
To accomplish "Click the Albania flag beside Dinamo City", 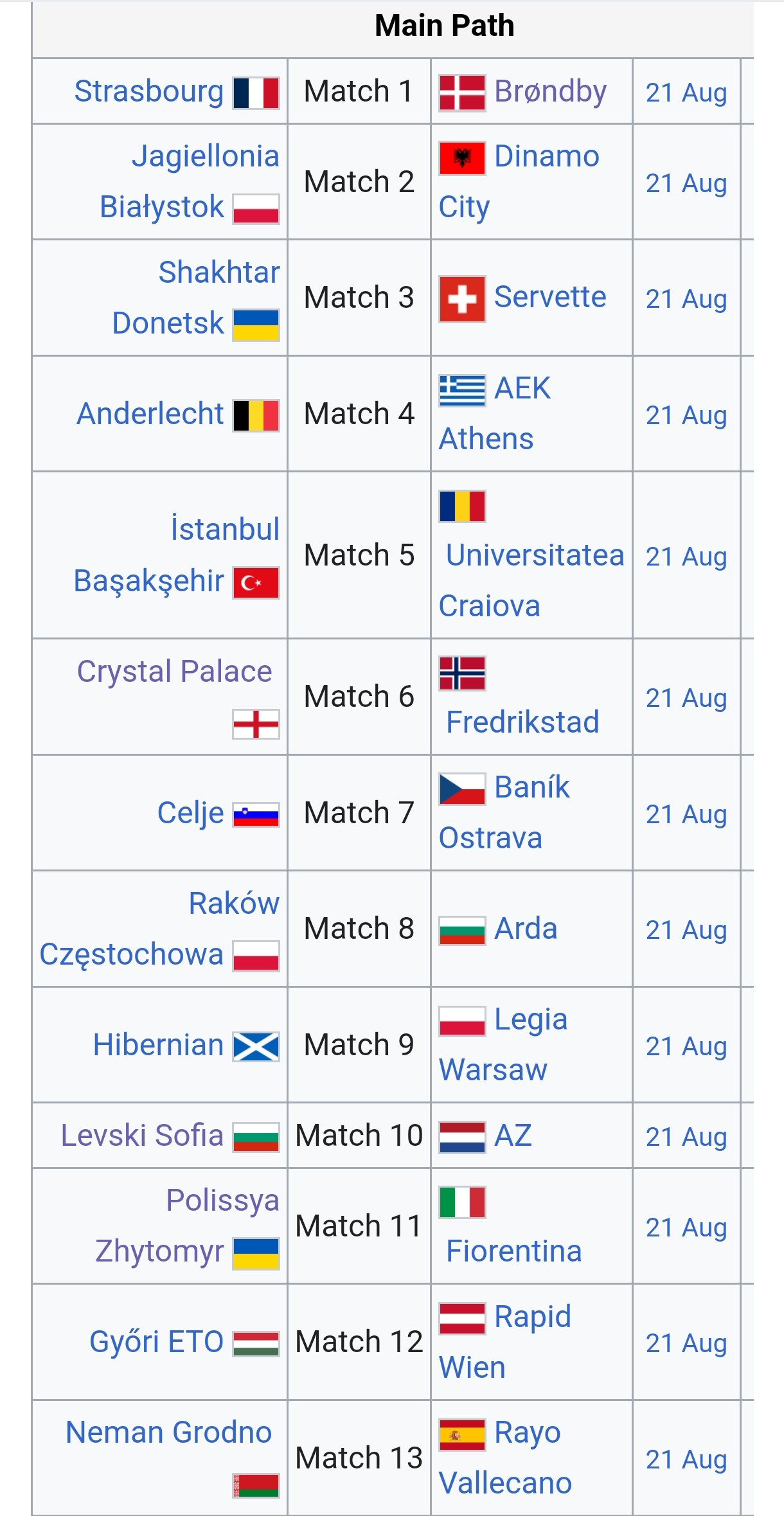I will 462,158.
